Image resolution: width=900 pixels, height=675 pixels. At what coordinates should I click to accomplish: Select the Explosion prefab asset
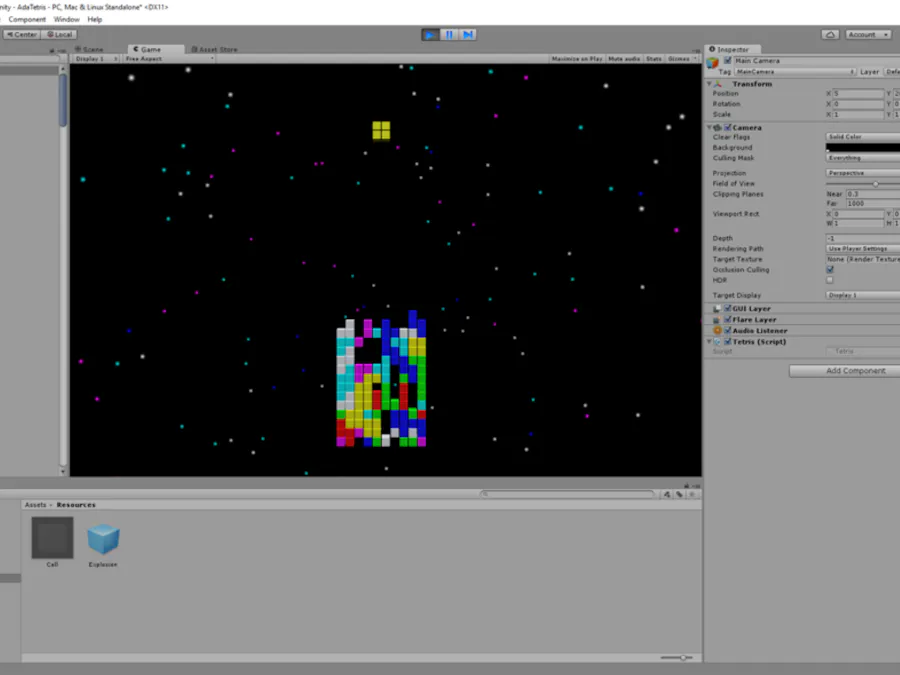103,539
